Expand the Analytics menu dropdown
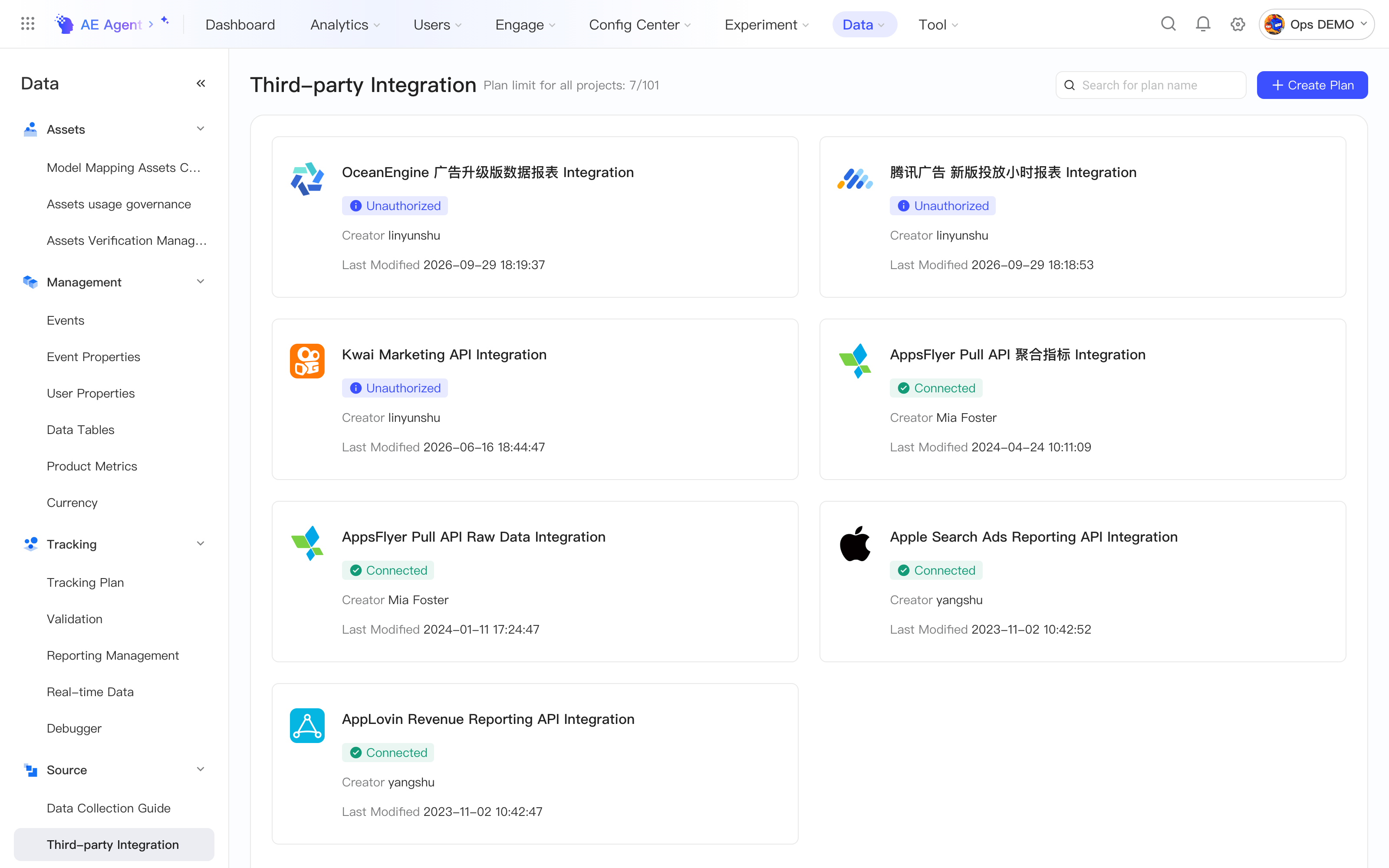The width and height of the screenshot is (1389, 868). (x=345, y=25)
